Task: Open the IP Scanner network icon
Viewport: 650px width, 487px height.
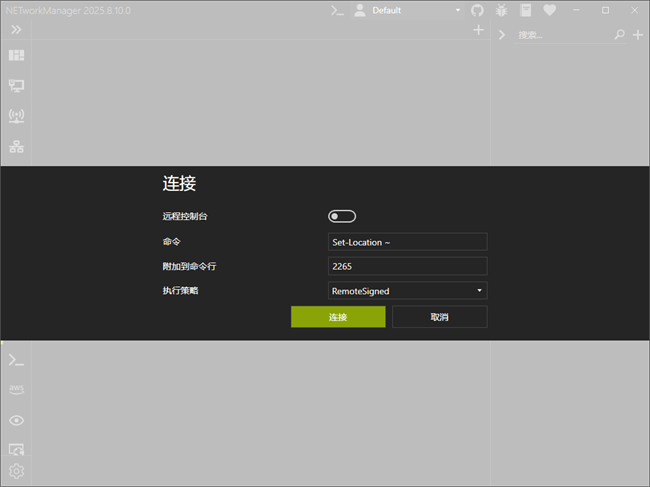Action: click(16, 147)
